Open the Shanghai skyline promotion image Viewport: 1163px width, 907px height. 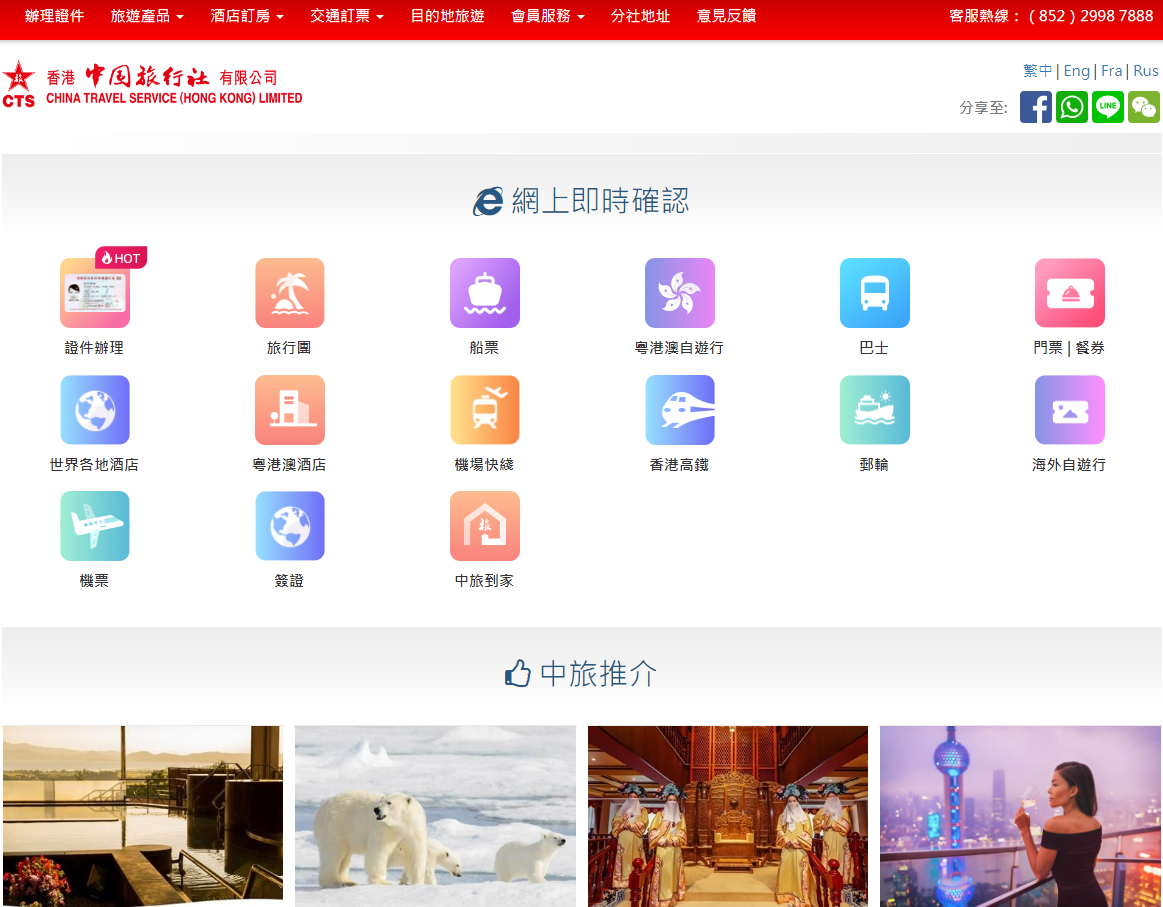click(x=1020, y=816)
